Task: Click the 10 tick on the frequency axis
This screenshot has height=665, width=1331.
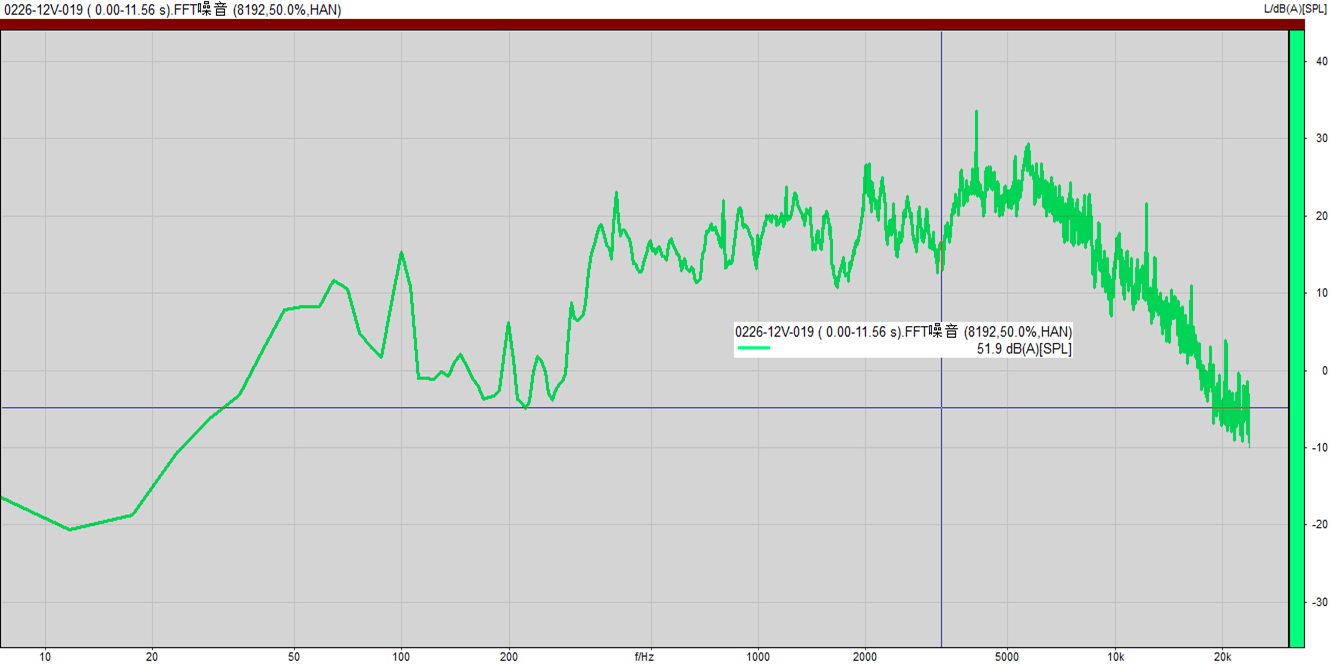Action: (x=45, y=657)
